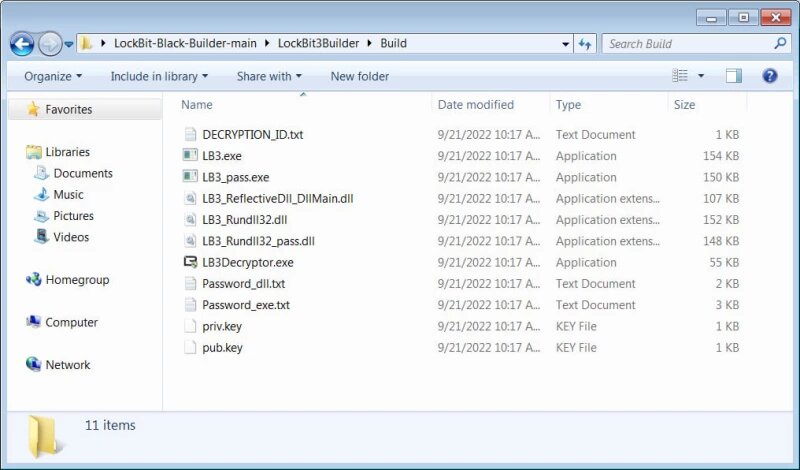800x470 pixels.
Task: Click the pub.key file icon
Action: [x=190, y=348]
